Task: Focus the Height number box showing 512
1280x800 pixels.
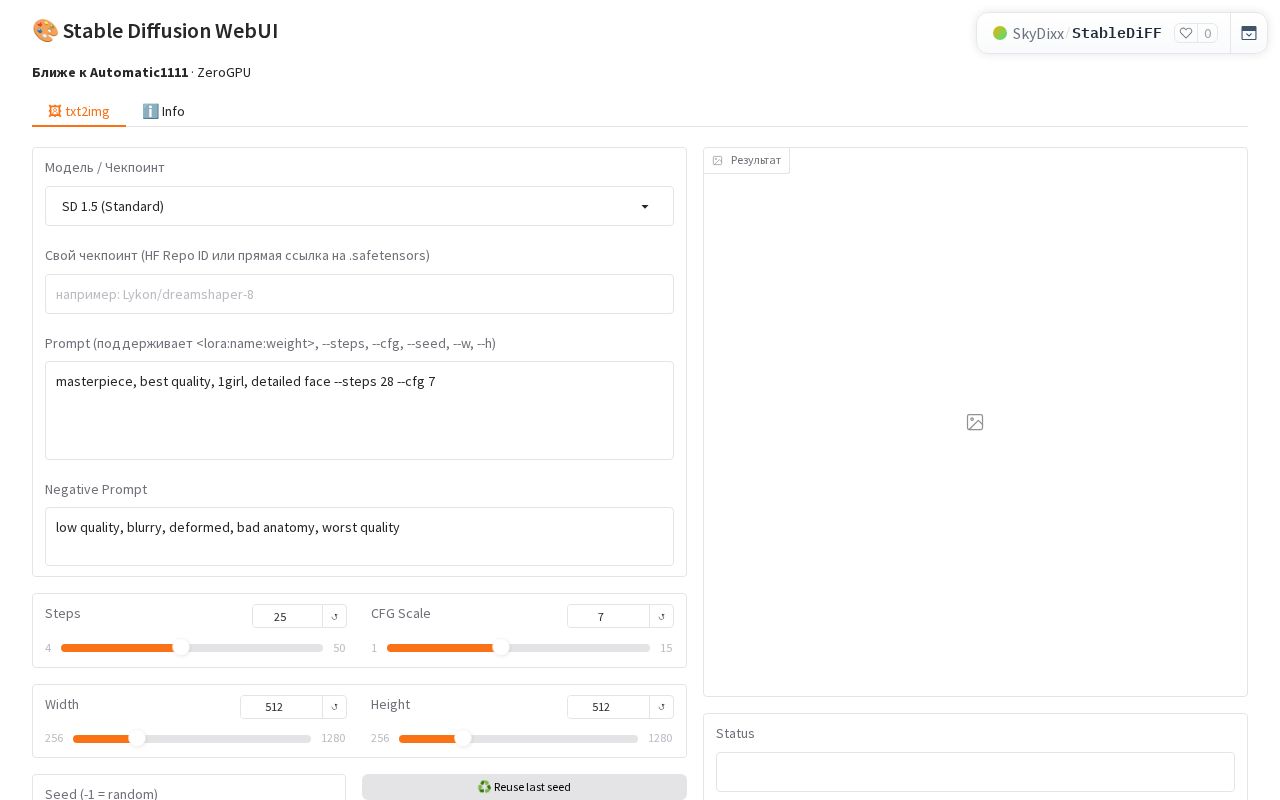Action: click(x=608, y=707)
